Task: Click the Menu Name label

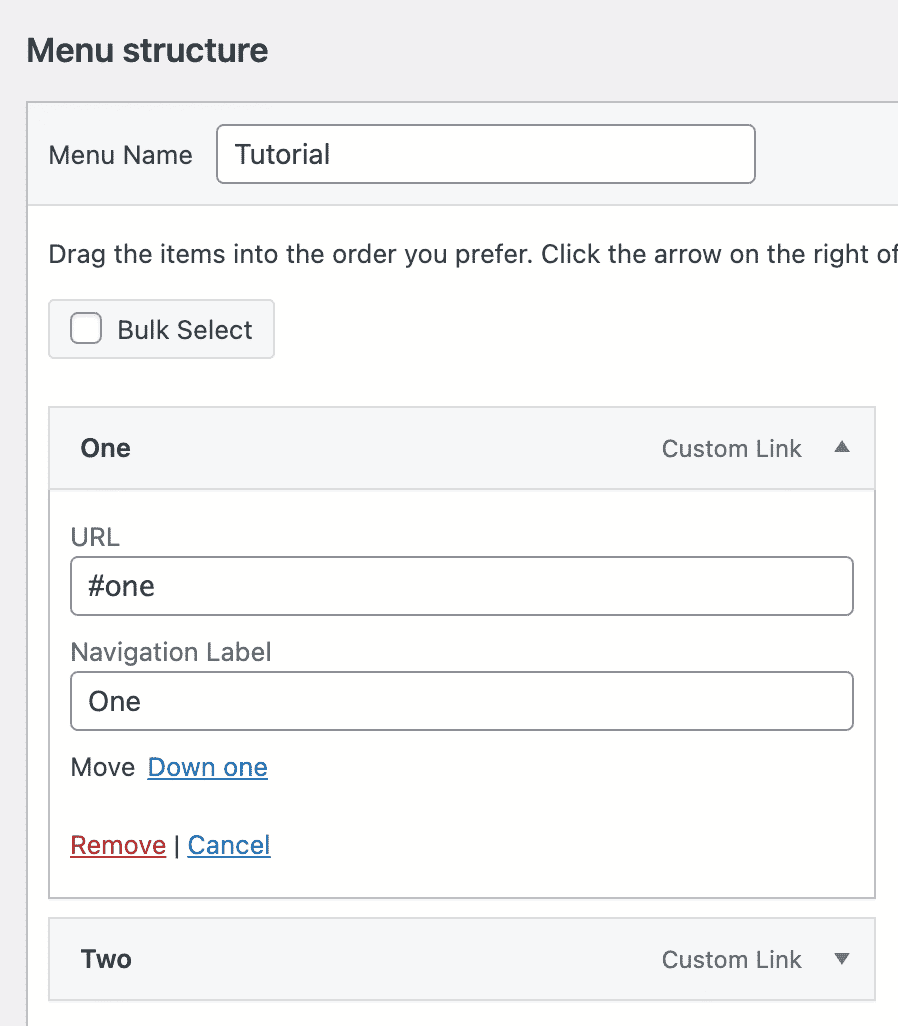Action: [120, 155]
